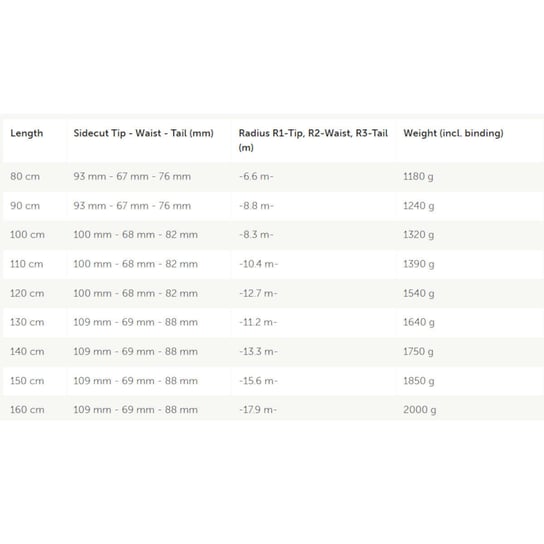
Task: Select the 120 cm length cell
Action: (x=27, y=294)
